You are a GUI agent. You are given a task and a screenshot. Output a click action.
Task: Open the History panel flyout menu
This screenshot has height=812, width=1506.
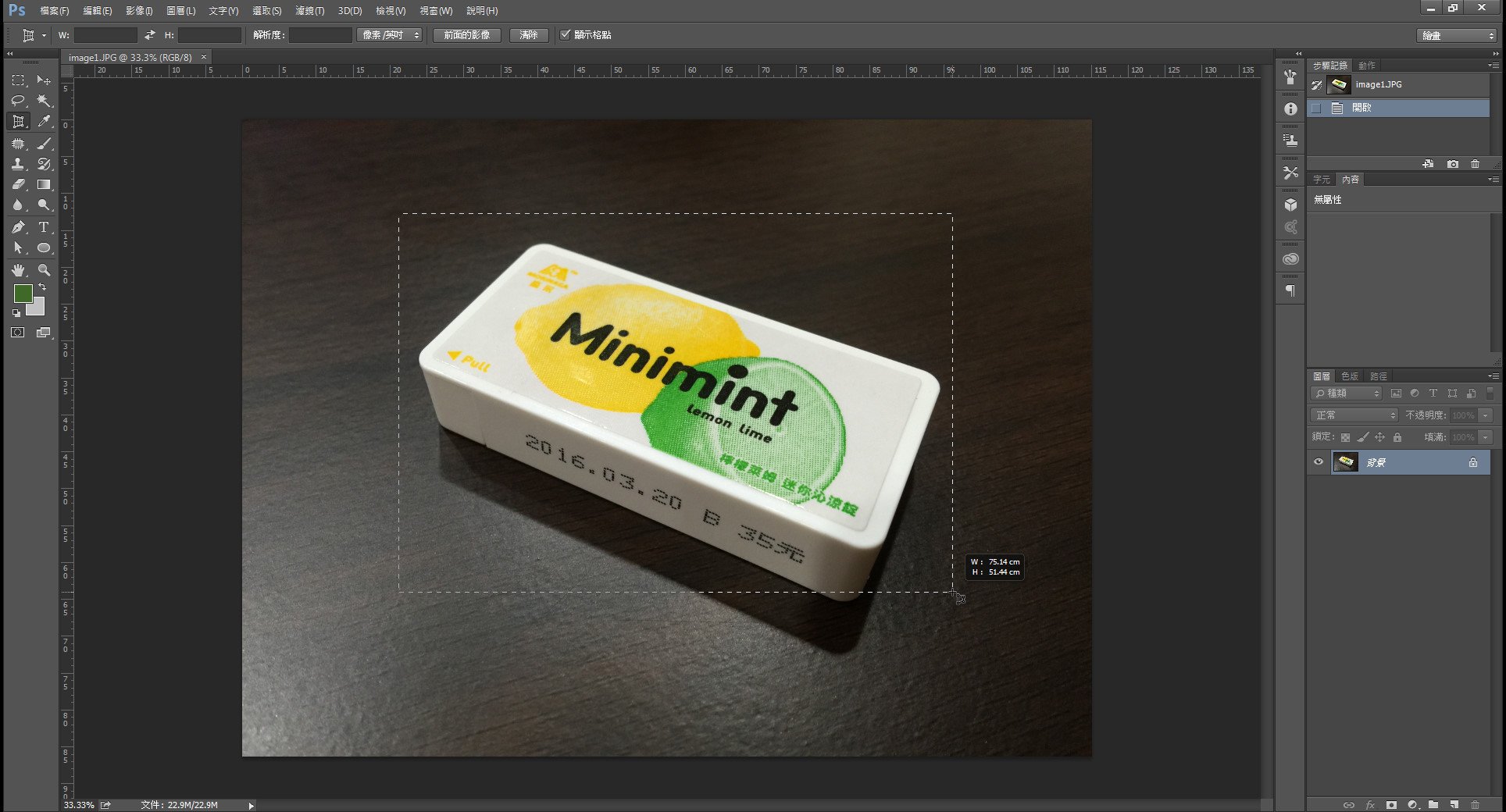tap(1493, 66)
